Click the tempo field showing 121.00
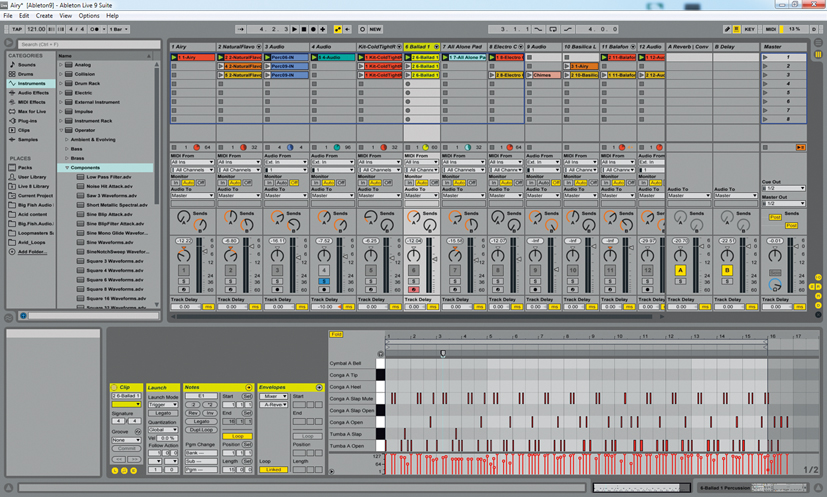Image resolution: width=827 pixels, height=497 pixels. click(36, 30)
